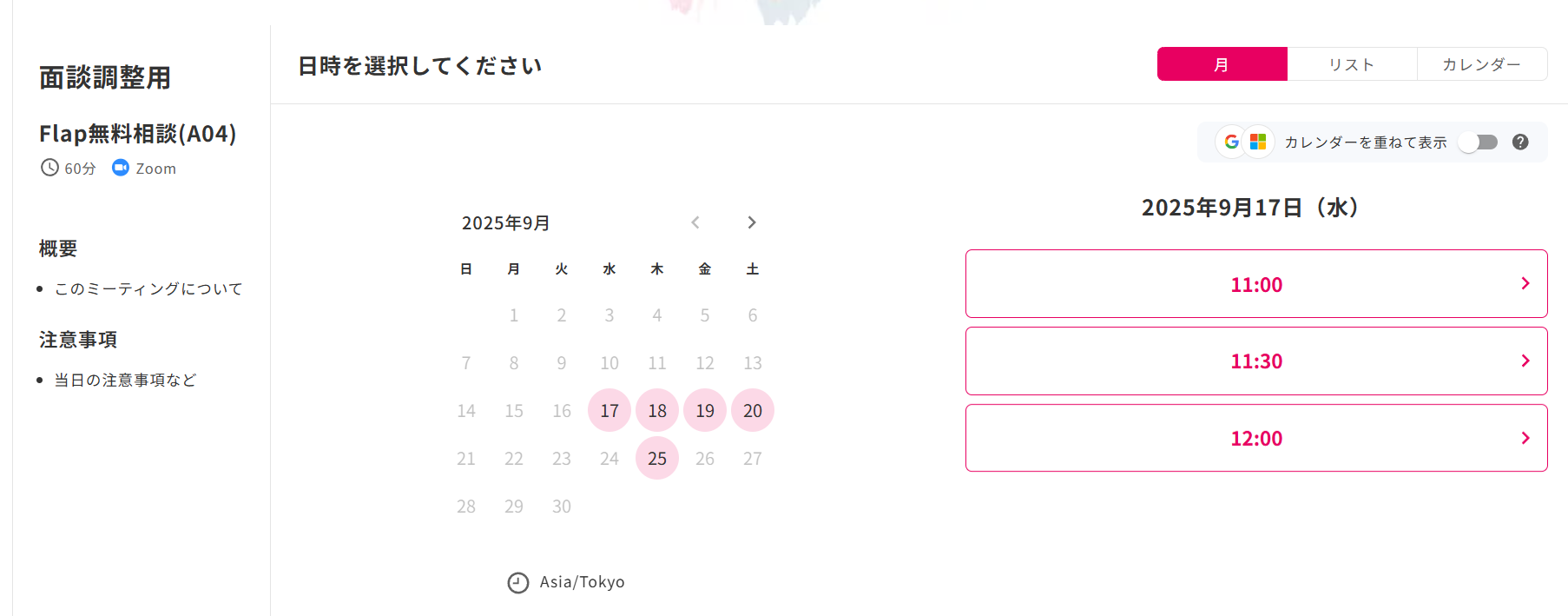The height and width of the screenshot is (616, 1568).
Task: Select the 11:30 time slot
Action: click(1256, 361)
